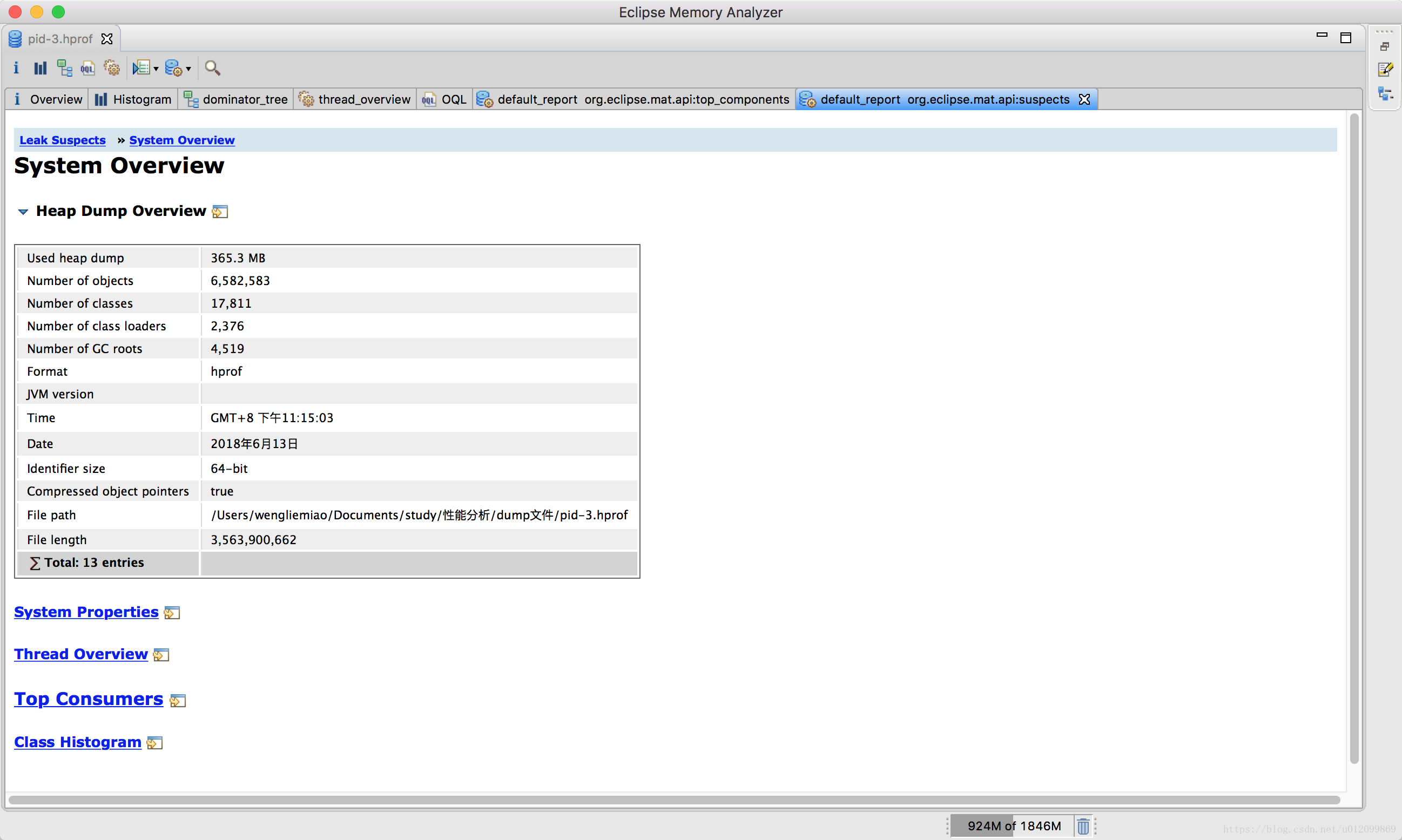
Task: Run the query browser toolbar icon
Action: (x=140, y=68)
